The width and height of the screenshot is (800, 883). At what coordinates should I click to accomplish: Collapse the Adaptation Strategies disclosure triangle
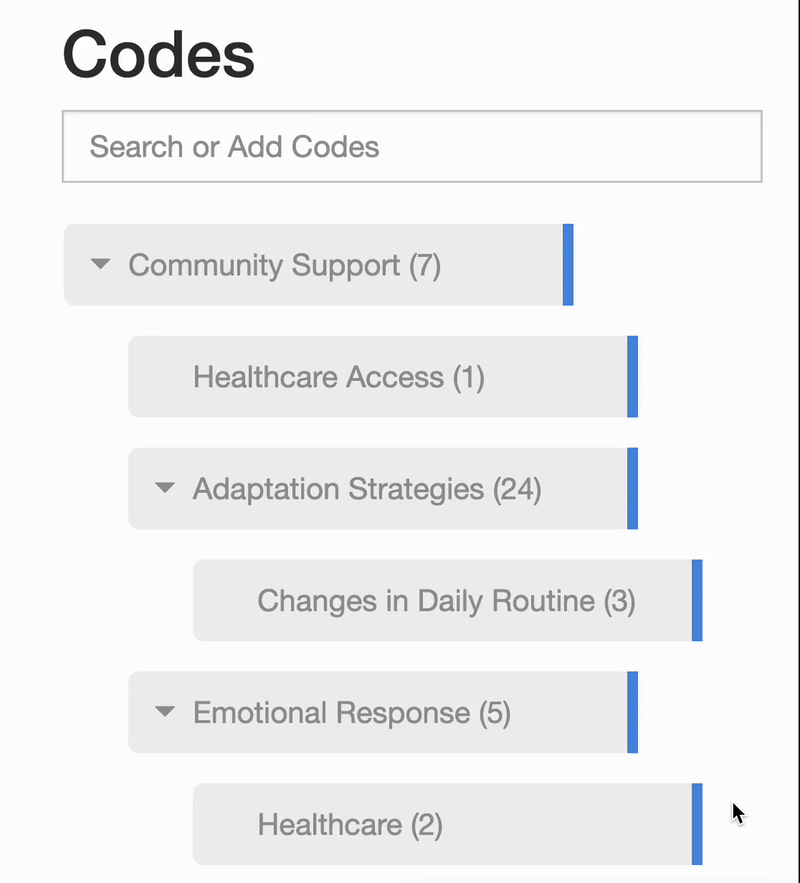(165, 487)
